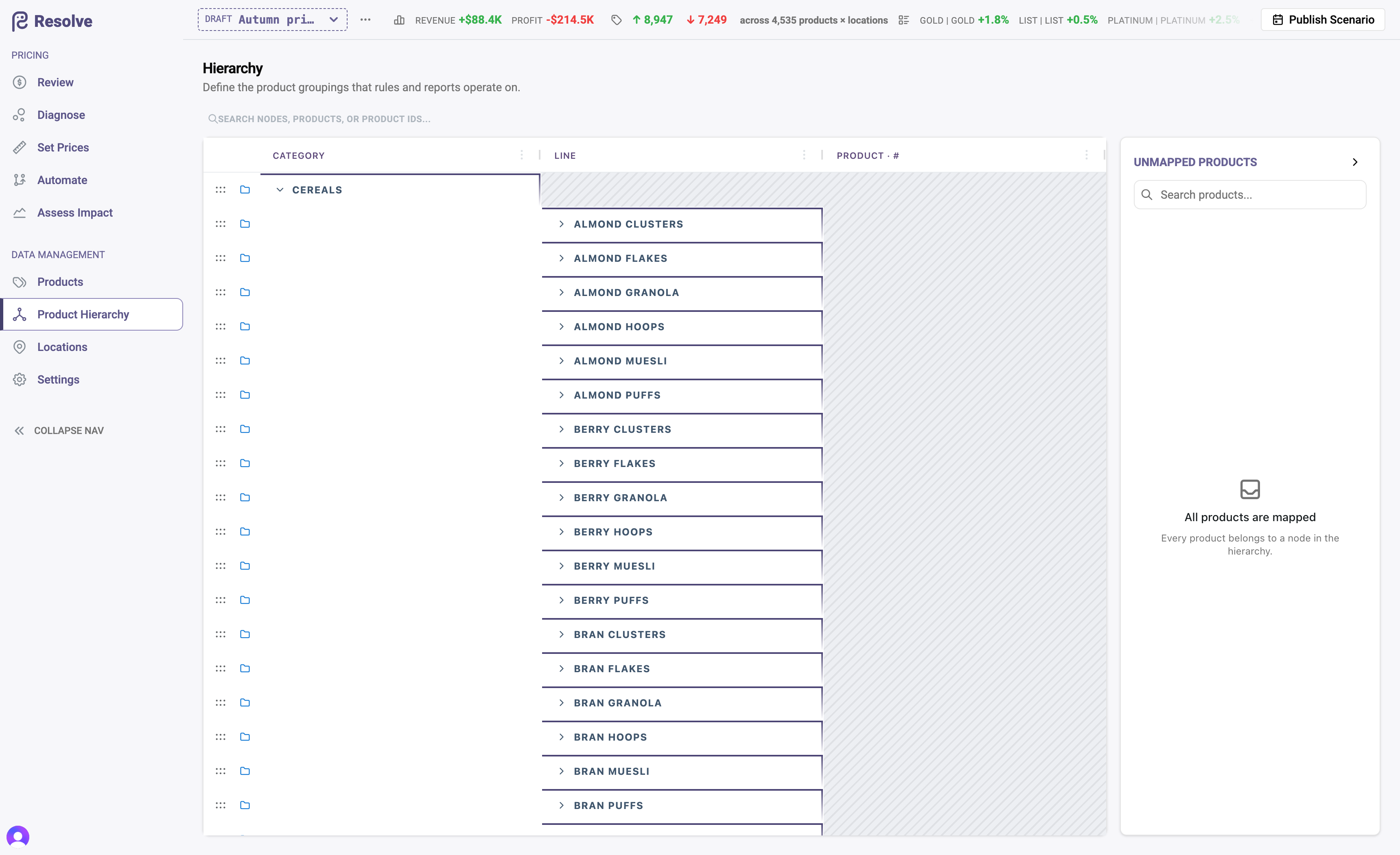Click the drag handle for the Cereals row

221,190
